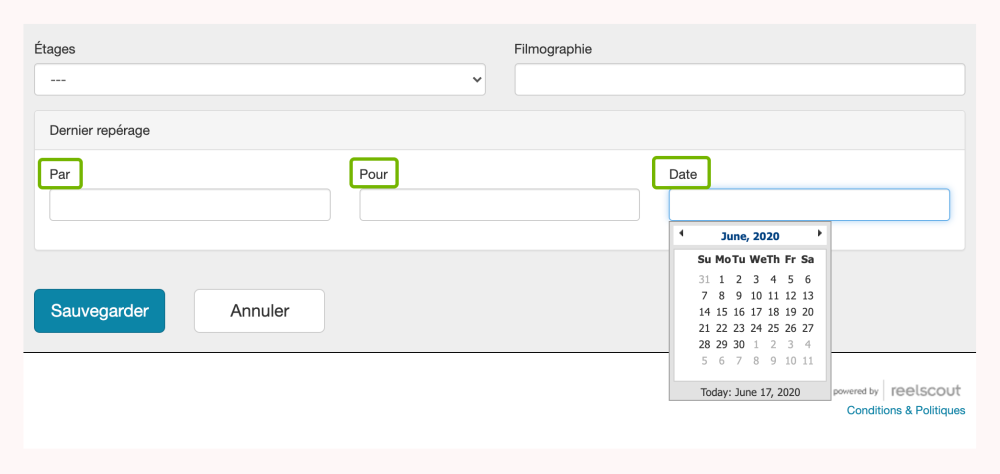
Task: Open the Étages dropdown
Action: coord(260,80)
